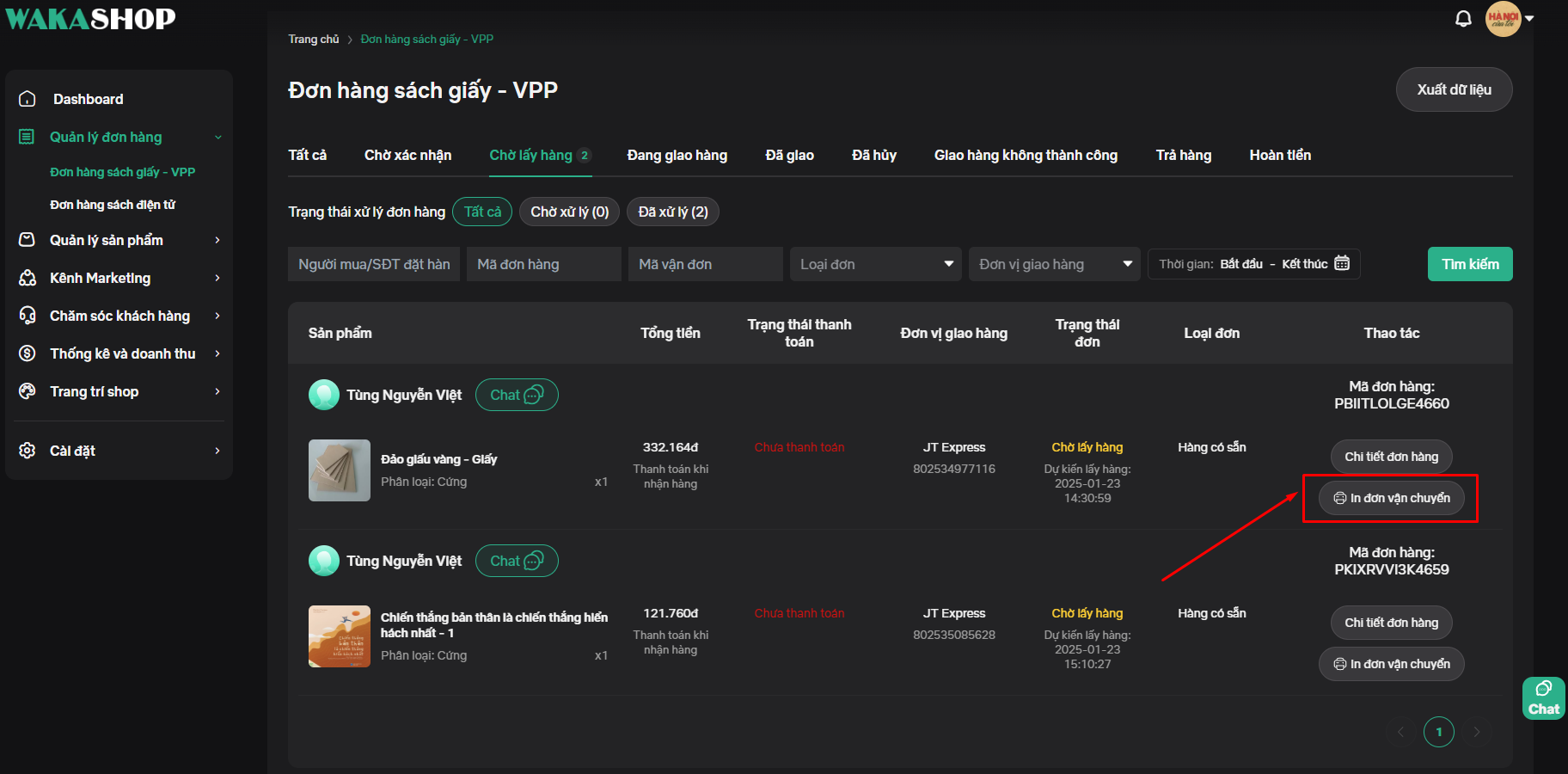This screenshot has width=1568, height=774.
Task: Click the Đào giấu vàng product thumbnail
Action: coord(340,470)
